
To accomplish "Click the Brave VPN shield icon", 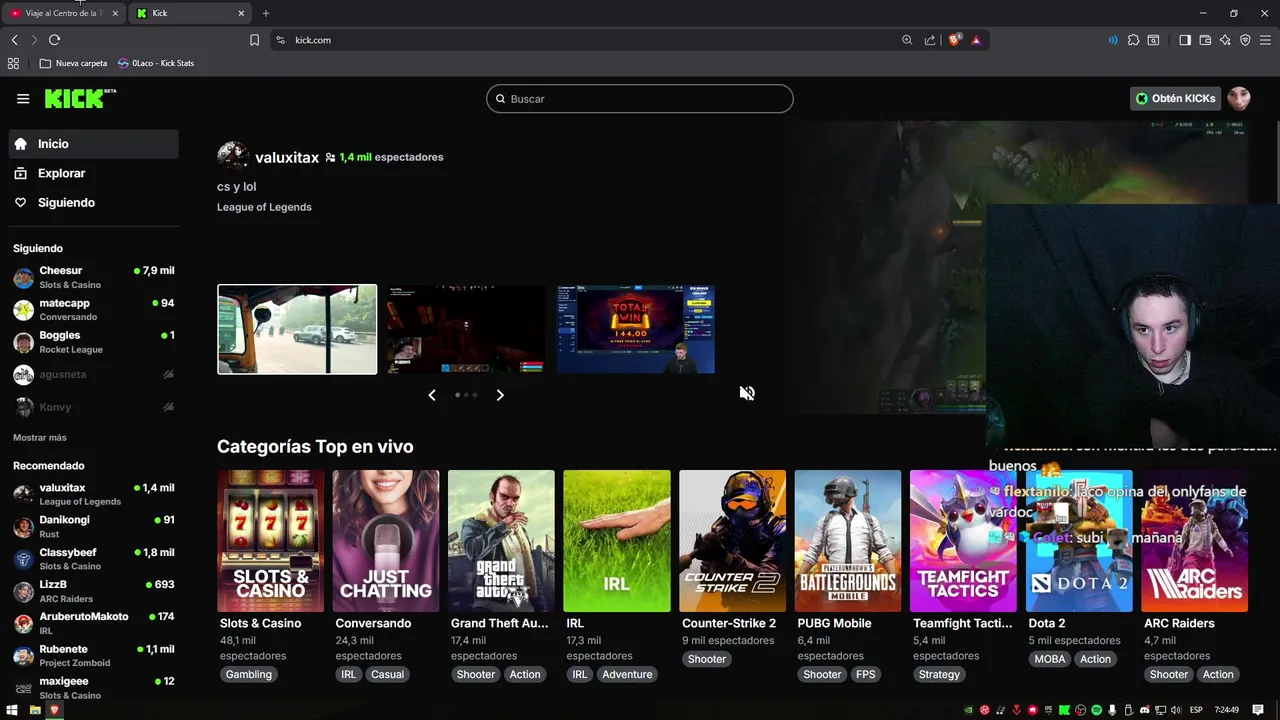I will click(1245, 40).
